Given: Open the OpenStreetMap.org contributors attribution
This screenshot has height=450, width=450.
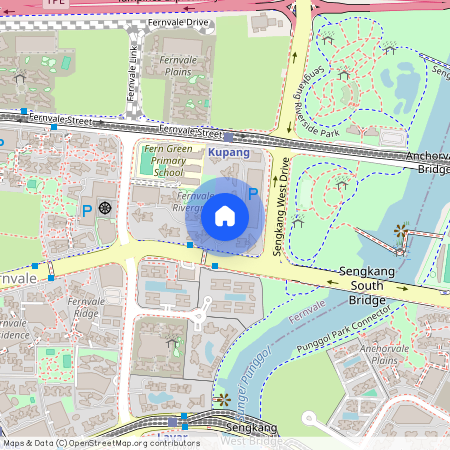Looking at the screenshot, I should 134,443.
